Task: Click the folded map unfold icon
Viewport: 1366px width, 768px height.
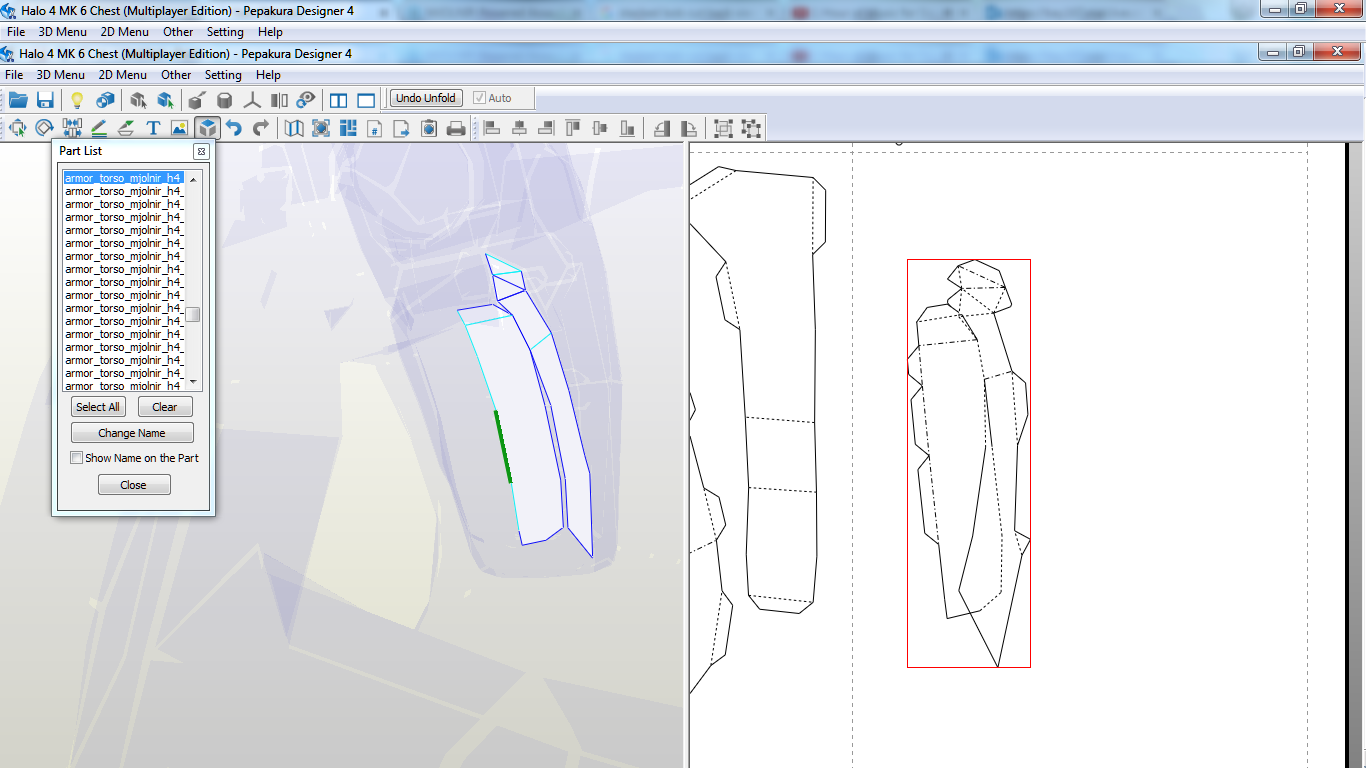Action: coord(294,128)
